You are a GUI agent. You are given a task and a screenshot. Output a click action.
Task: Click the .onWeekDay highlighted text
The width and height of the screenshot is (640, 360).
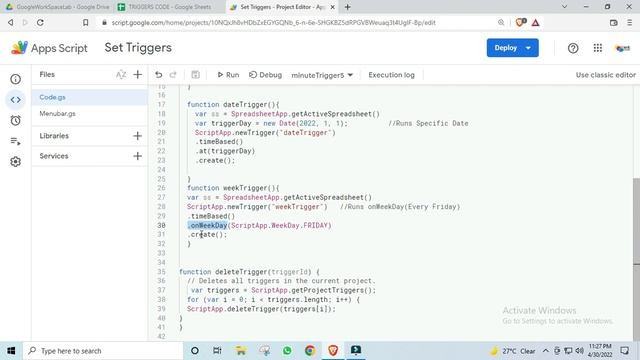click(207, 225)
